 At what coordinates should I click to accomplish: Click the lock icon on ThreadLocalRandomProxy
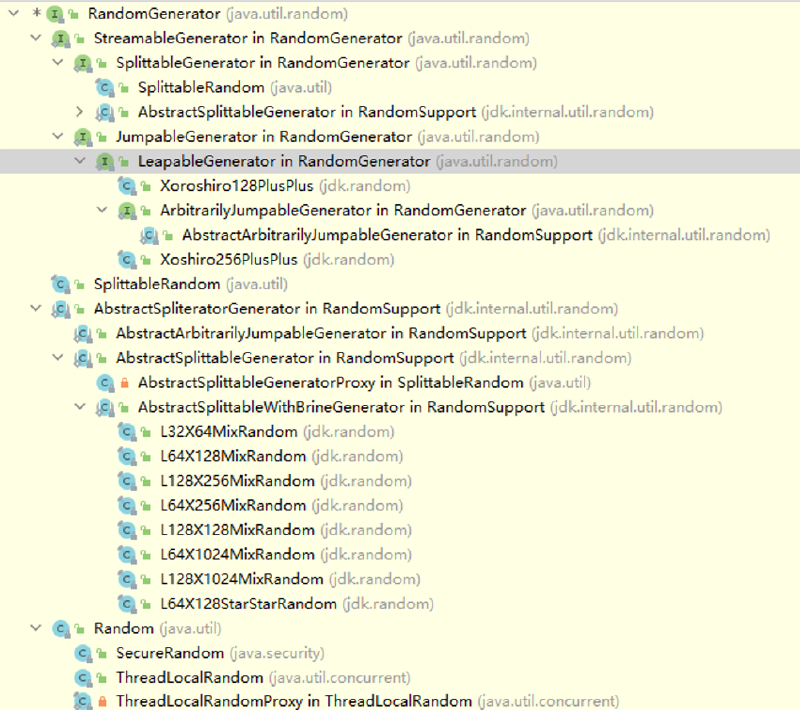pos(103,702)
